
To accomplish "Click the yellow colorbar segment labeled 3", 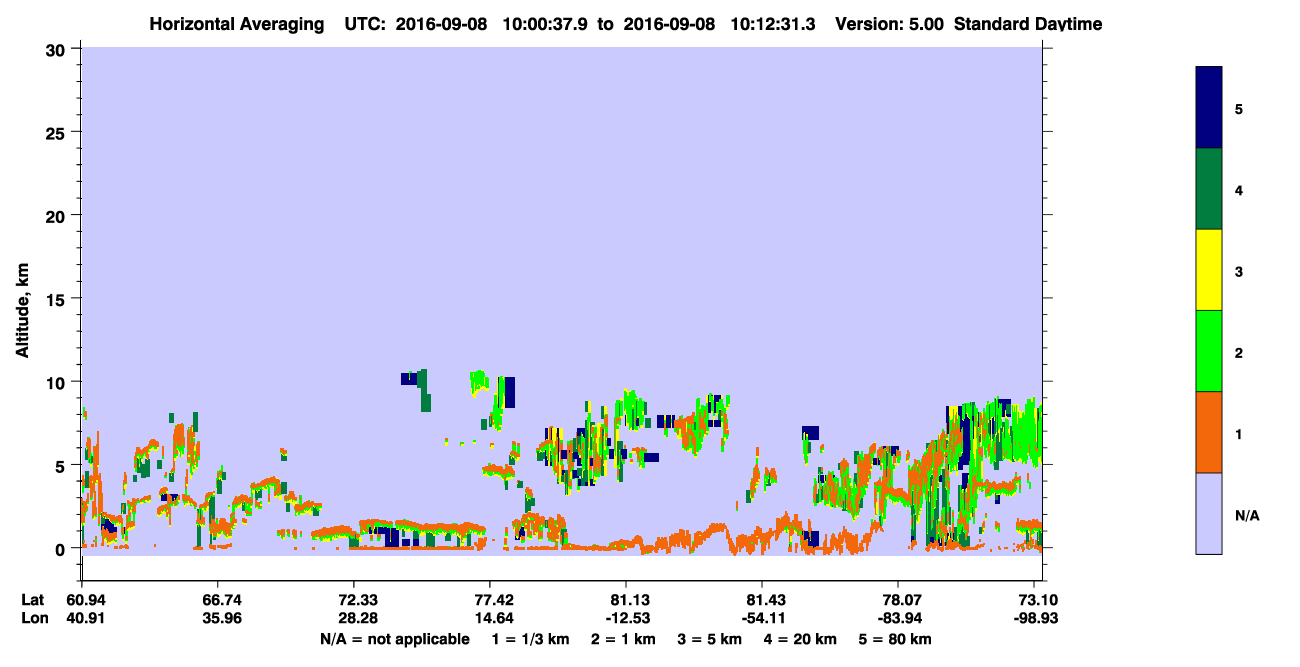I will (x=1208, y=270).
